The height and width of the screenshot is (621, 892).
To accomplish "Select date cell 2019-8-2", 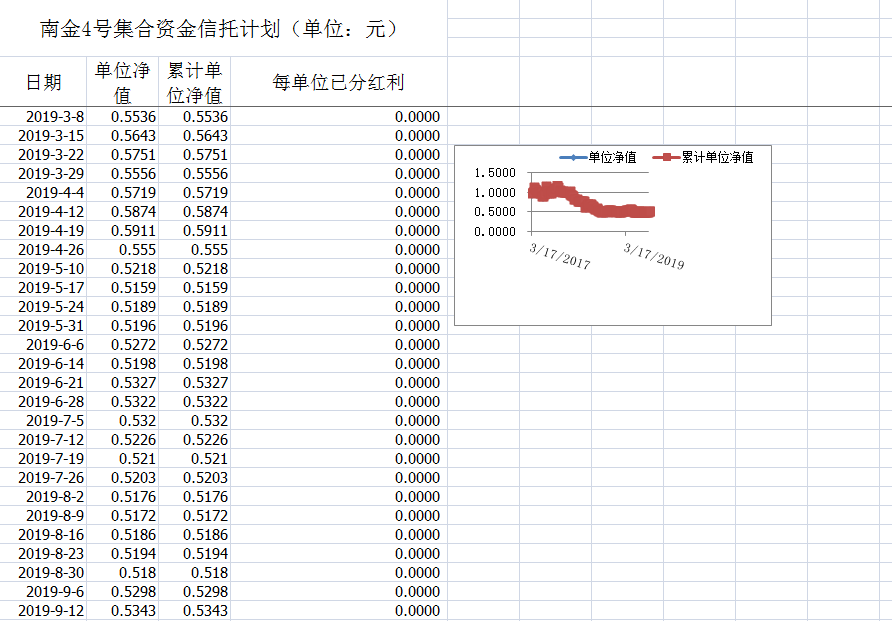I will coord(43,496).
